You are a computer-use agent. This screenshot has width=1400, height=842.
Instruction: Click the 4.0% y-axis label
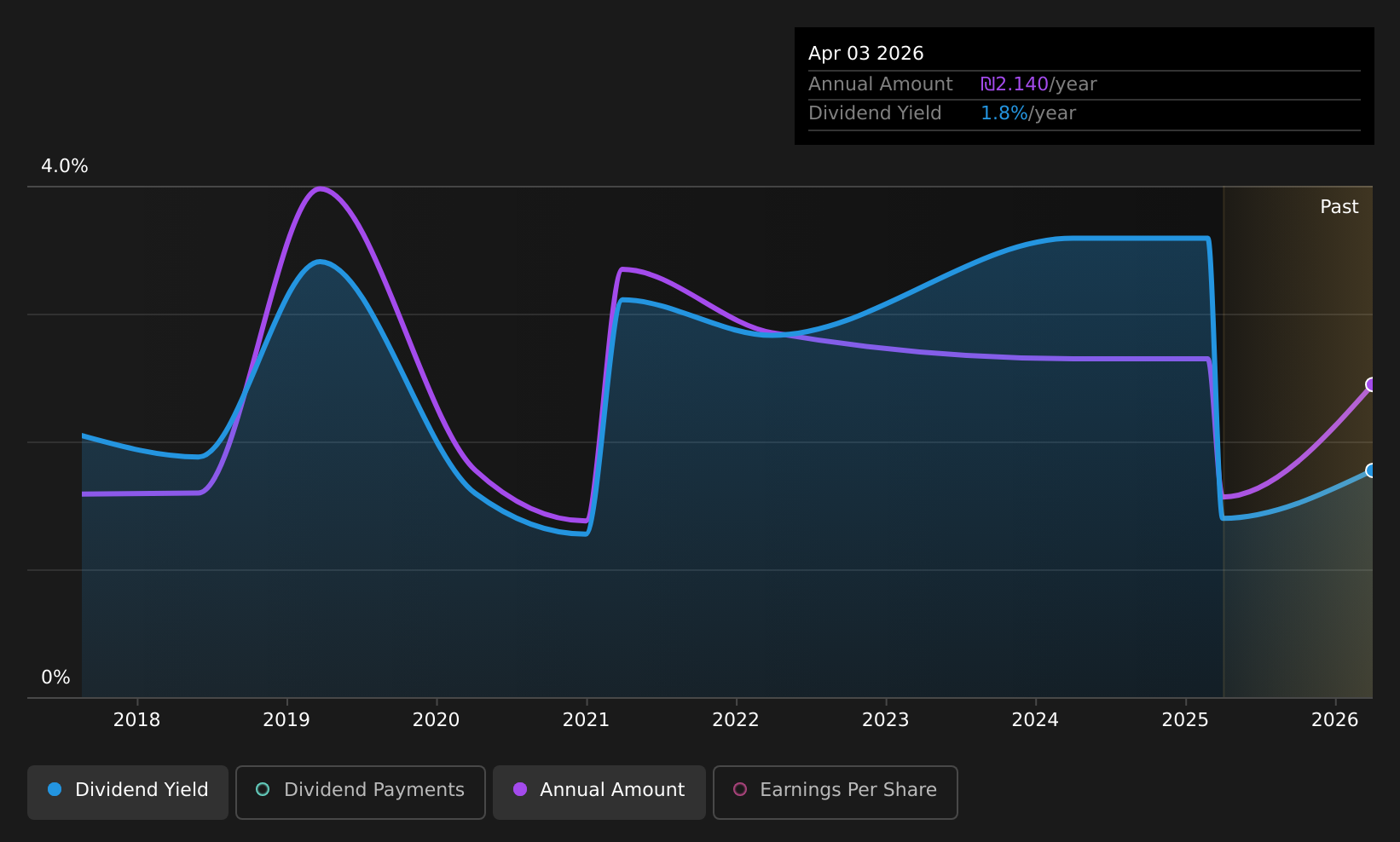[65, 166]
